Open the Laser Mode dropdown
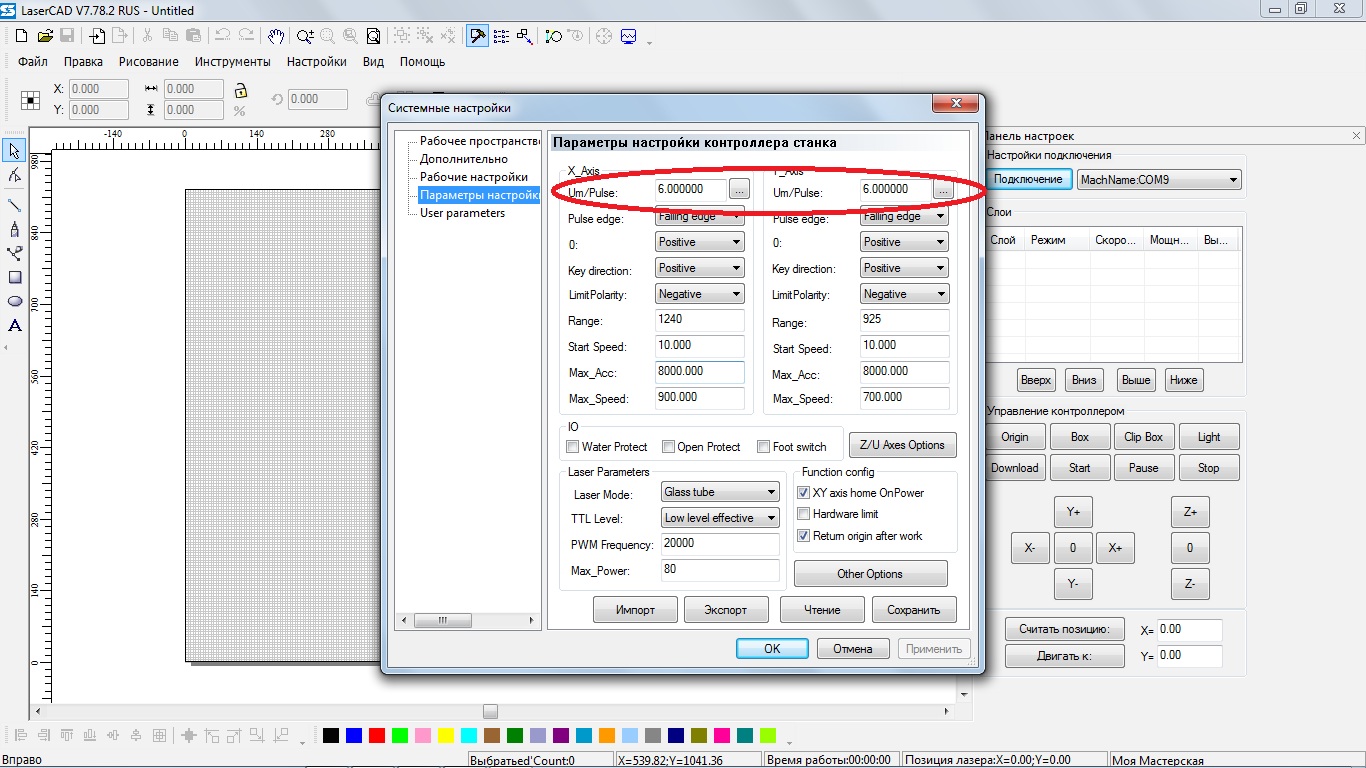This screenshot has height=768, width=1366. [x=720, y=492]
